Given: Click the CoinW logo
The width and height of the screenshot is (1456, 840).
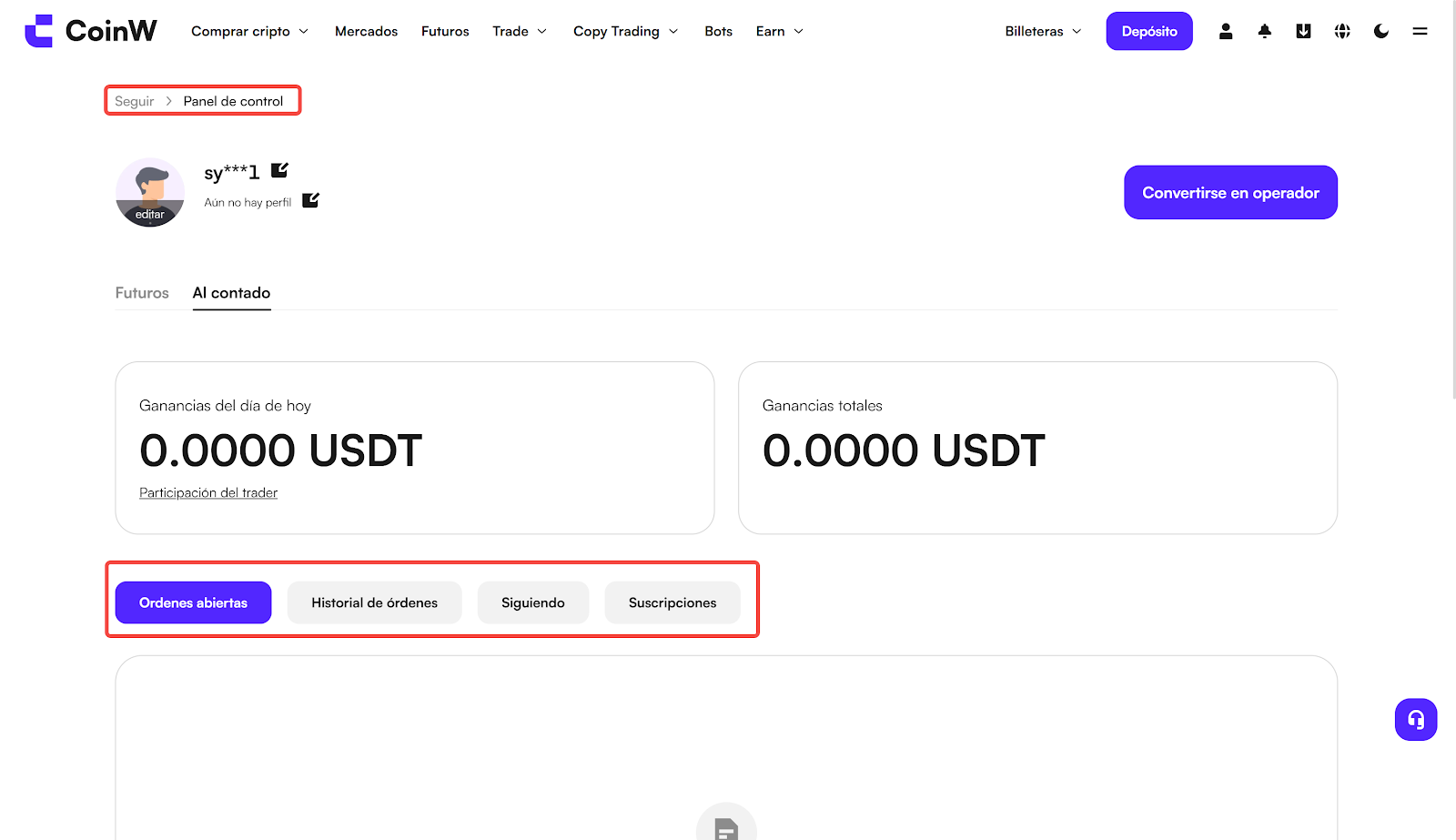Looking at the screenshot, I should click(x=91, y=31).
